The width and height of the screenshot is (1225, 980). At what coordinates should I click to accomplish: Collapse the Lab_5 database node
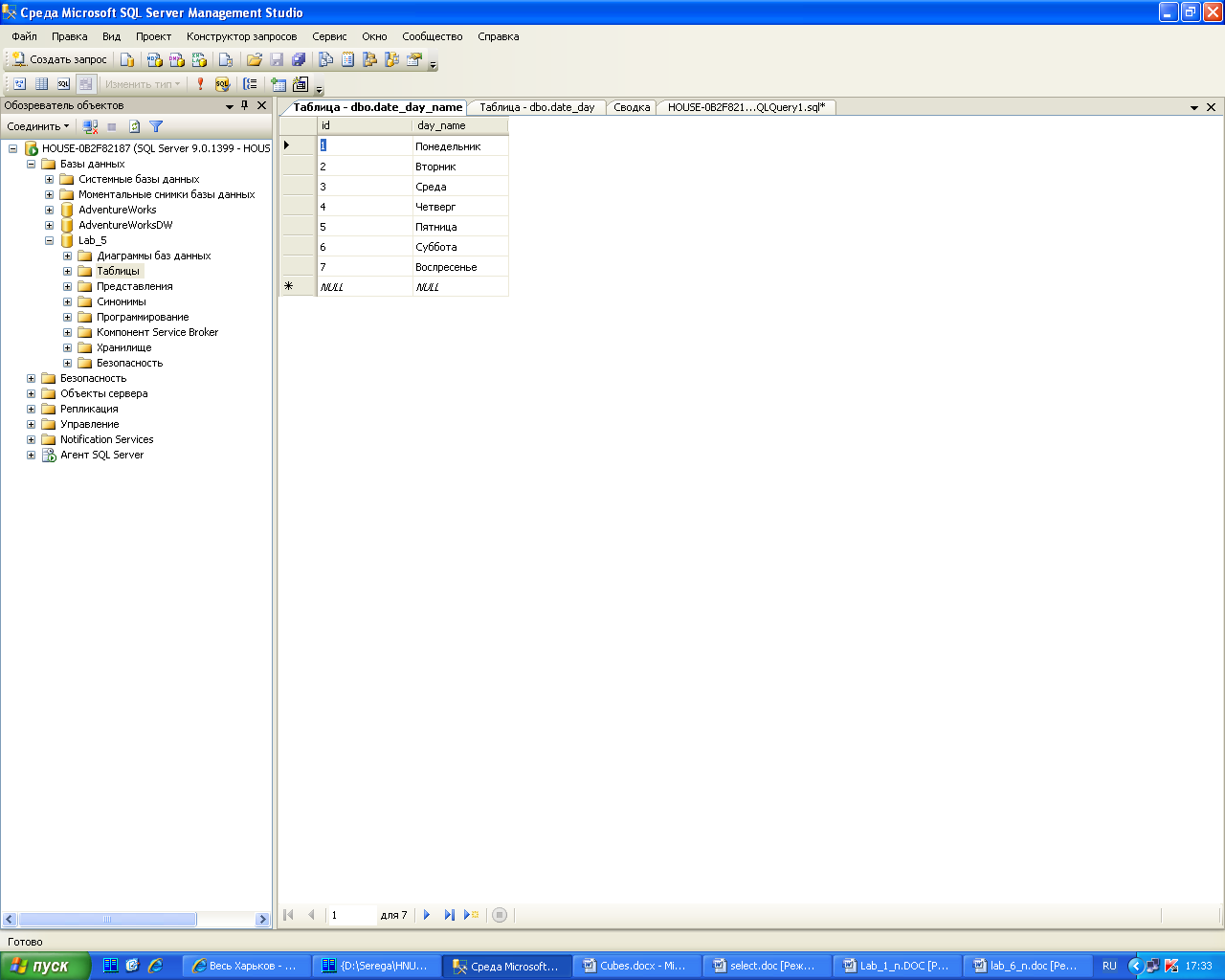(50, 240)
